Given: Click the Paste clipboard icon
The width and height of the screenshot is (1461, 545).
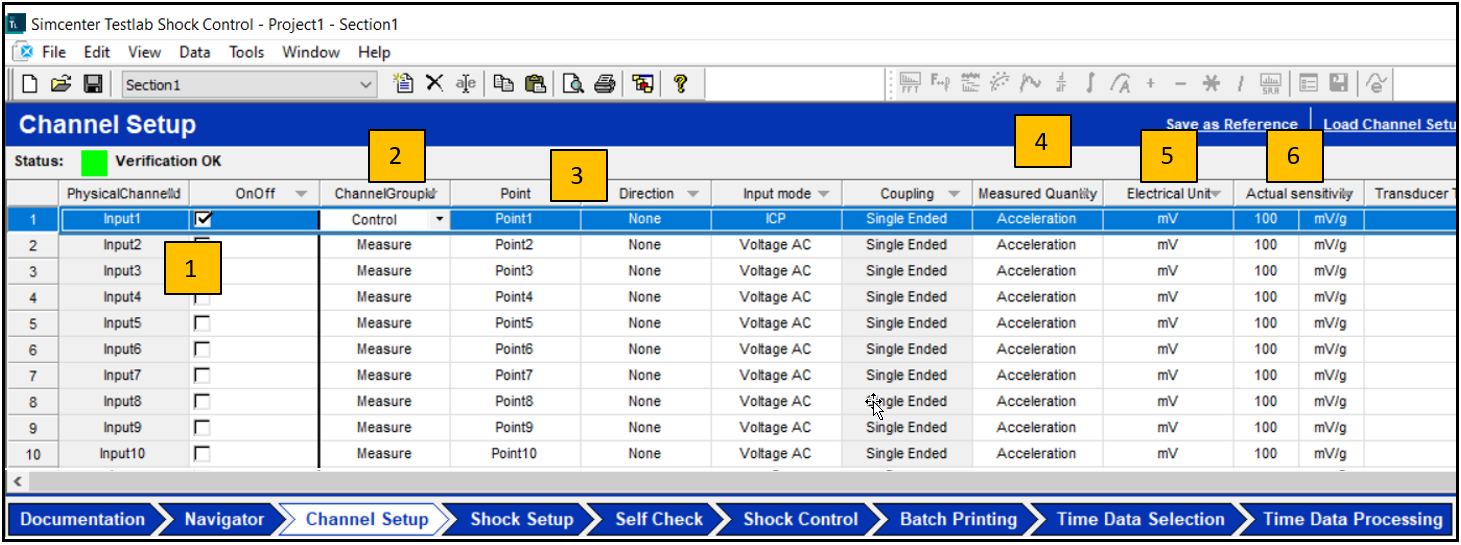Looking at the screenshot, I should pyautogui.click(x=536, y=85).
